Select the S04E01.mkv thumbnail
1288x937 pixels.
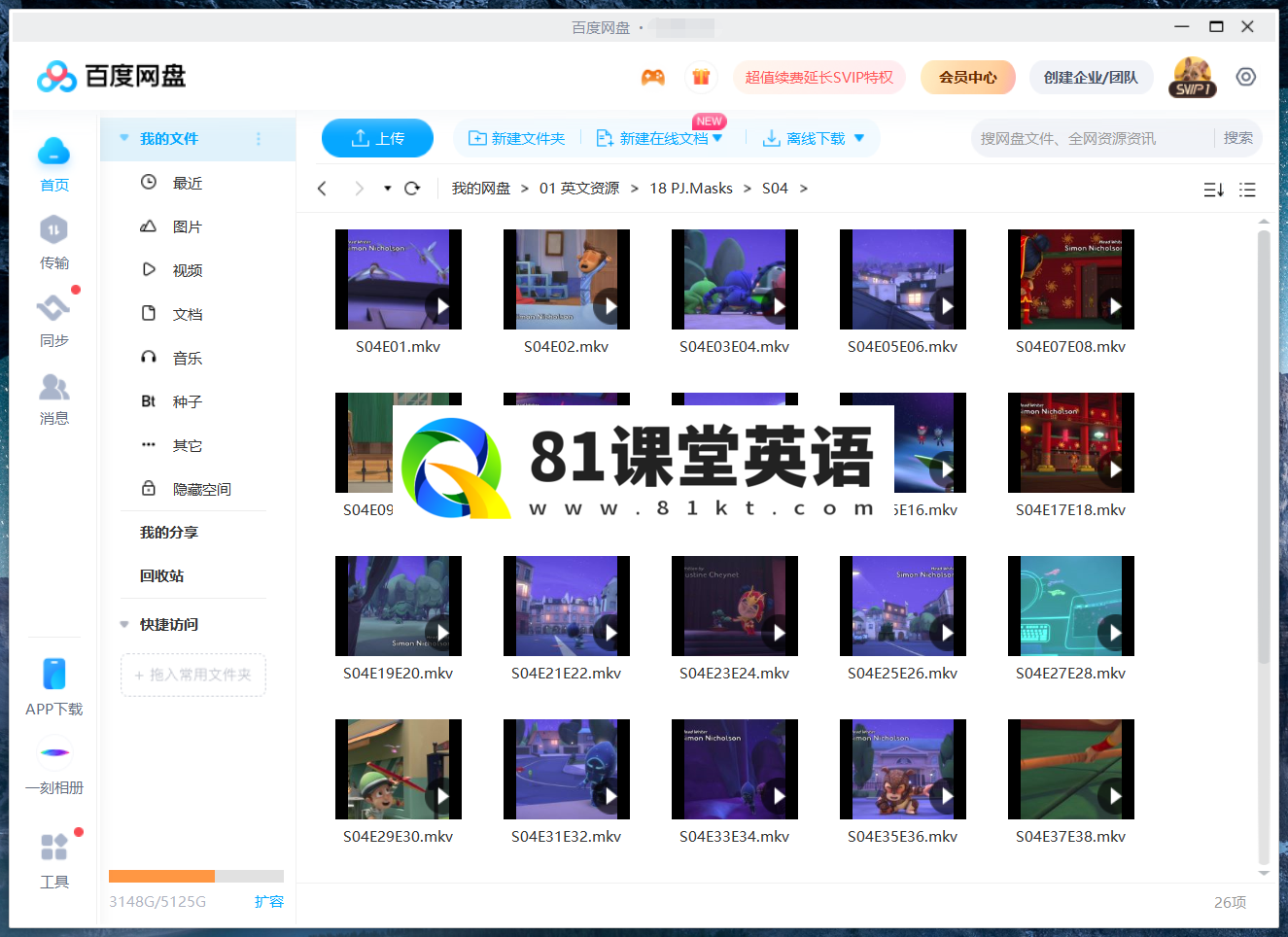coord(399,280)
